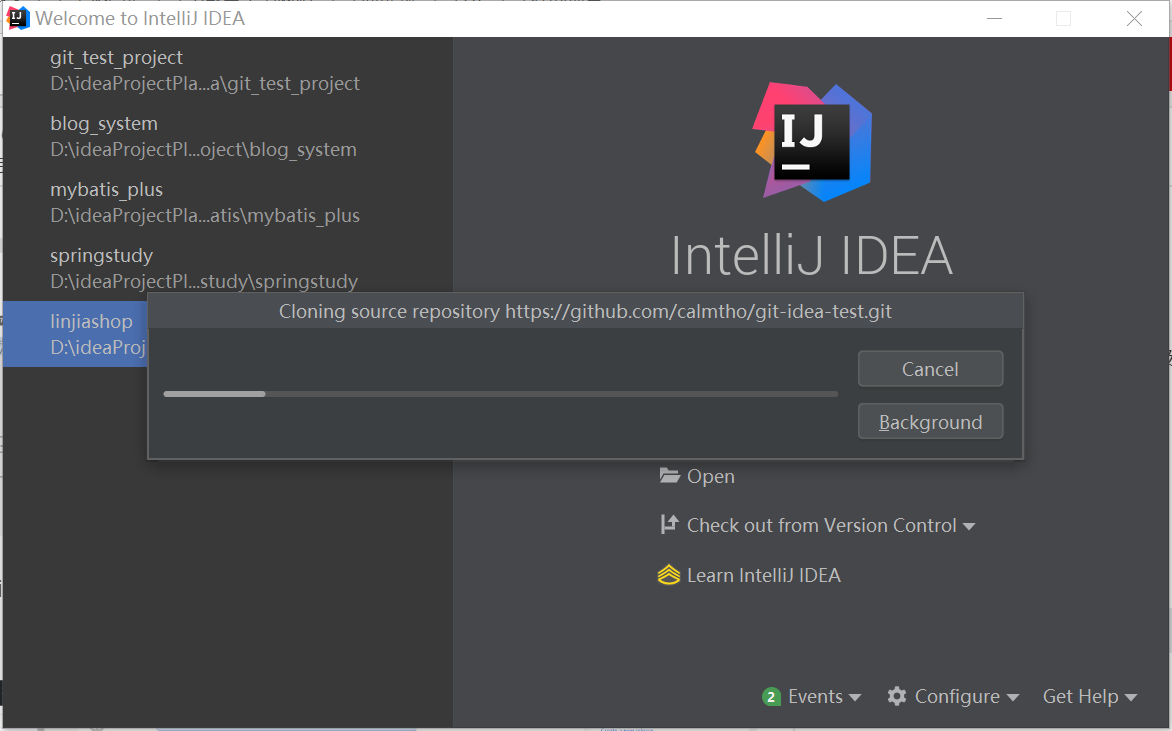Click path D:\ideaProjectPla...a\git_test_project
Viewport: 1172px width, 731px height.
[205, 84]
